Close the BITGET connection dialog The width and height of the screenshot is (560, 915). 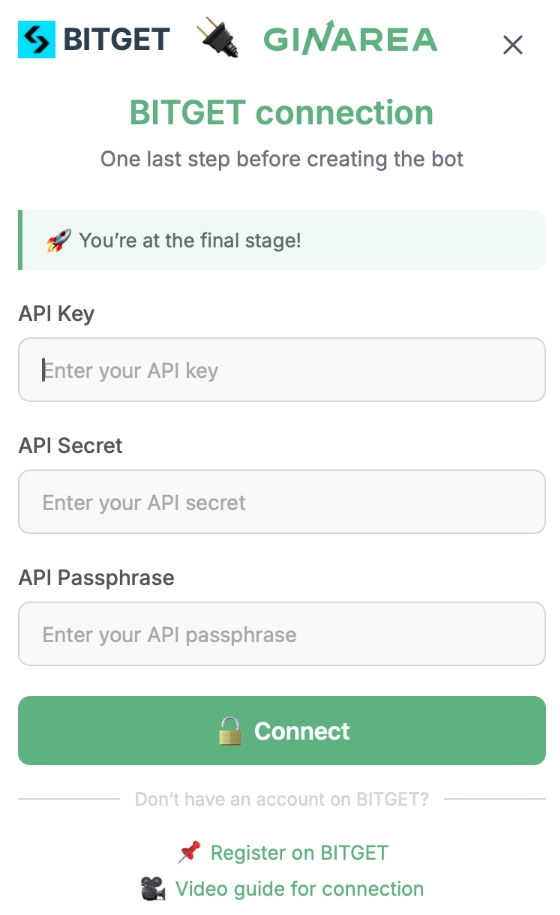(x=513, y=45)
